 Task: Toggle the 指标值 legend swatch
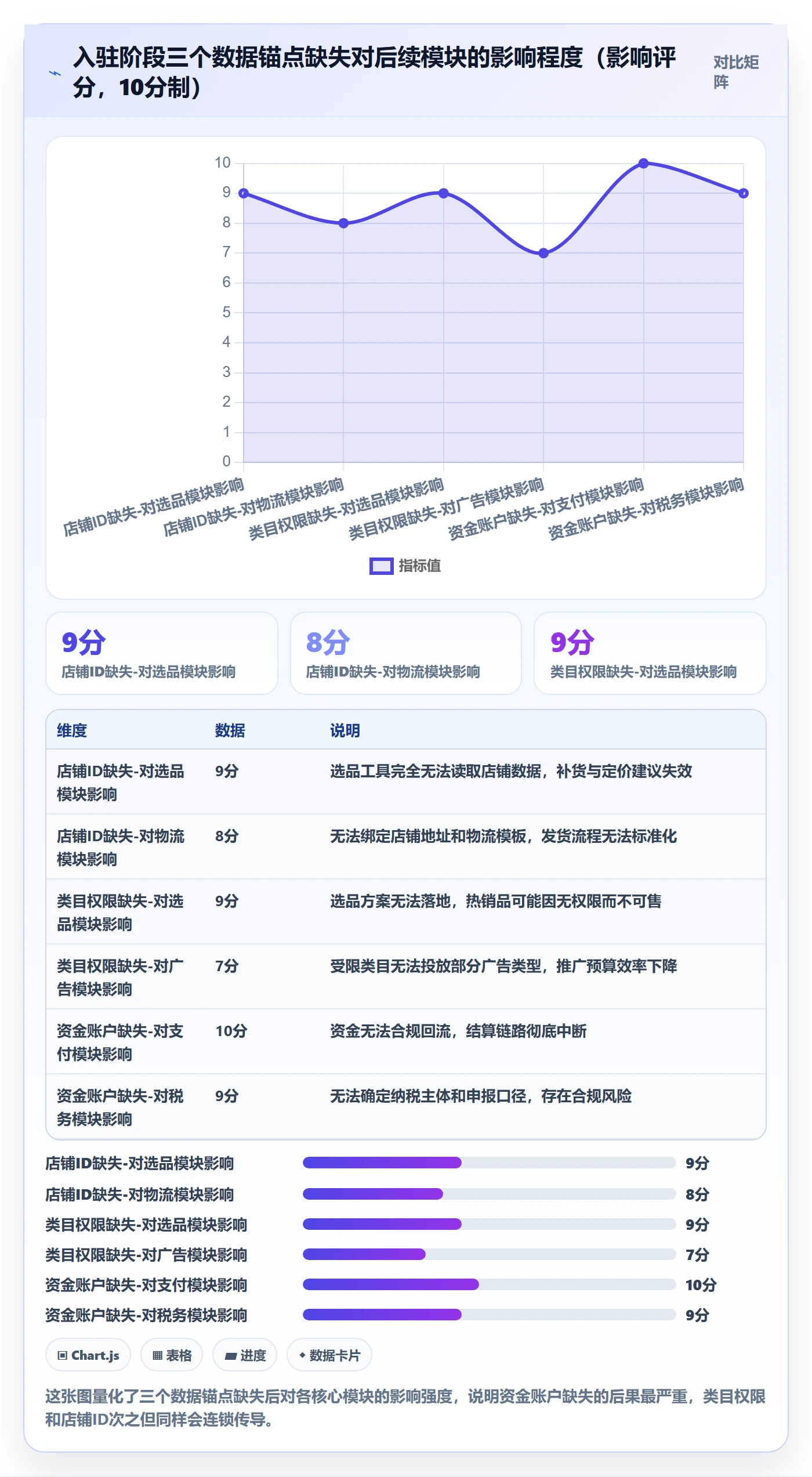381,566
